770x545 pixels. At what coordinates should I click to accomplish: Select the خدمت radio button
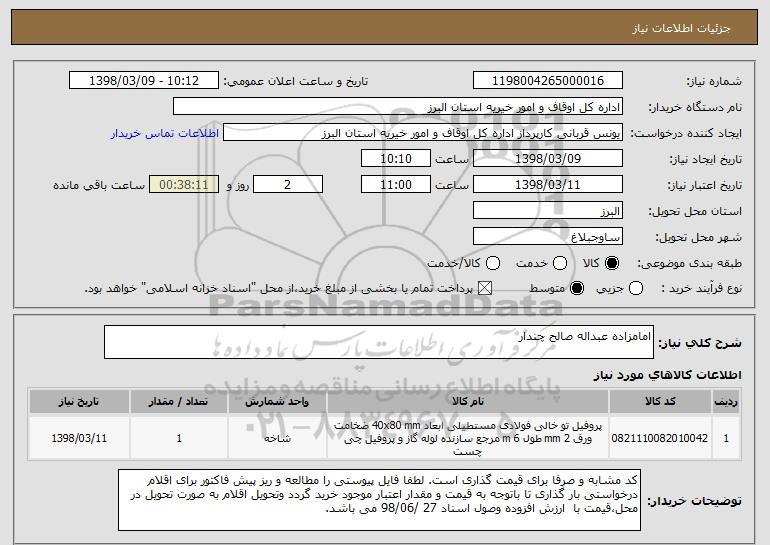[560, 263]
